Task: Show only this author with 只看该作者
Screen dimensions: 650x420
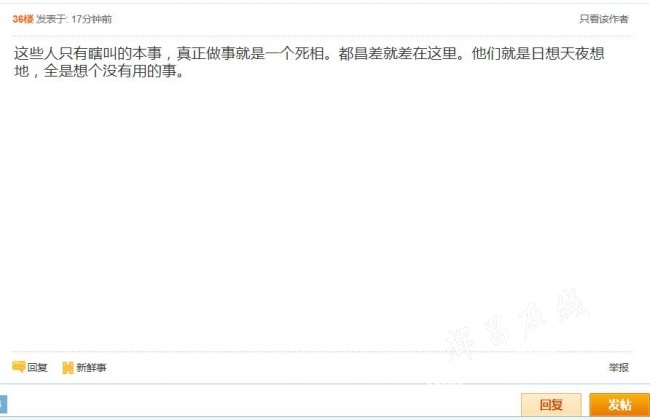Action: [604, 19]
